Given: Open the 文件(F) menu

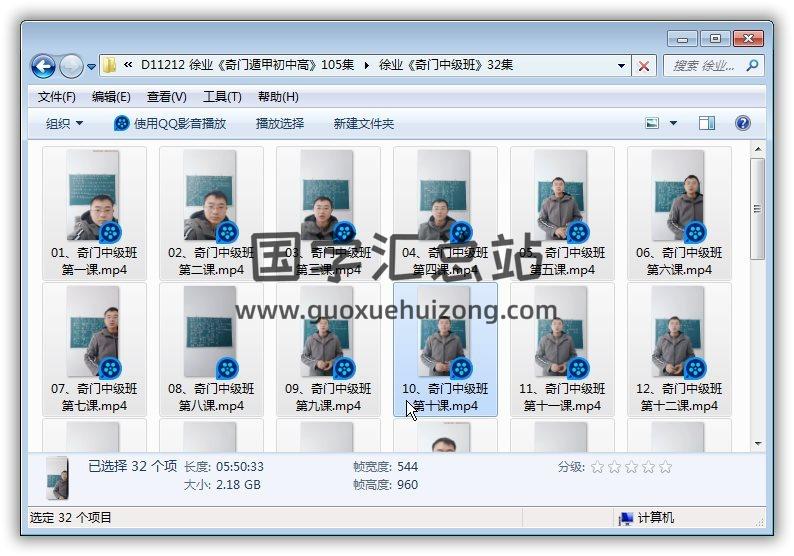Looking at the screenshot, I should tap(57, 97).
